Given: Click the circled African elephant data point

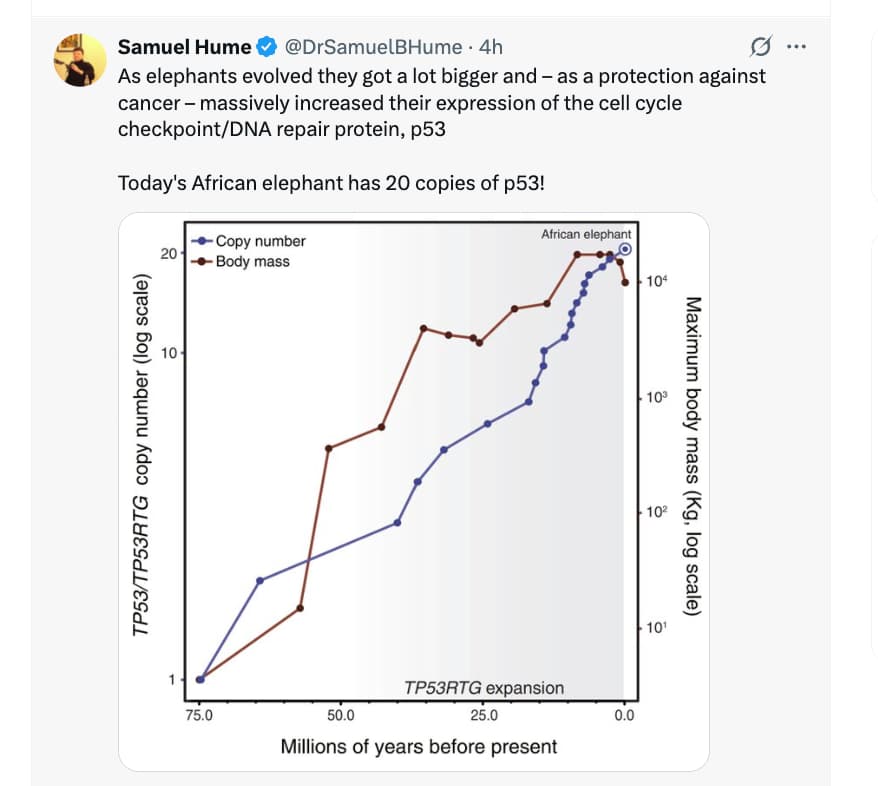Looking at the screenshot, I should point(625,249).
